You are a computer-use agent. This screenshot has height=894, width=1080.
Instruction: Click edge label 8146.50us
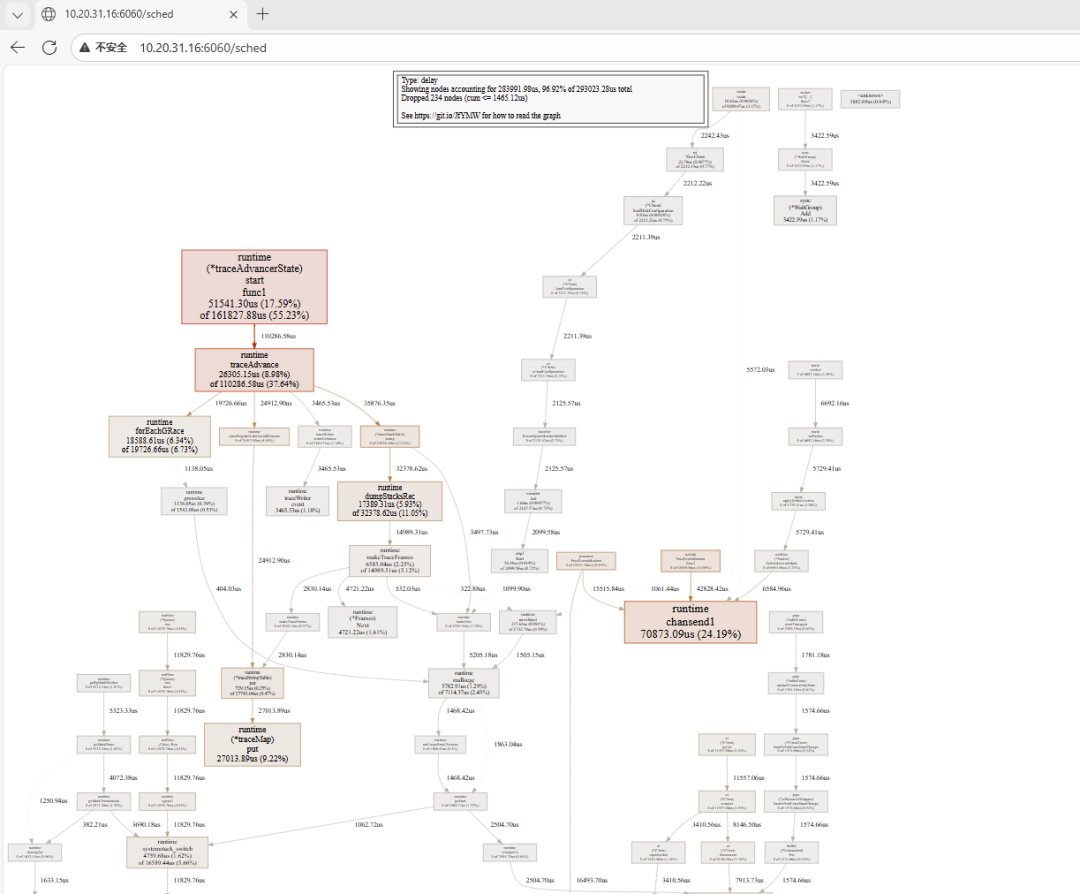pos(747,824)
